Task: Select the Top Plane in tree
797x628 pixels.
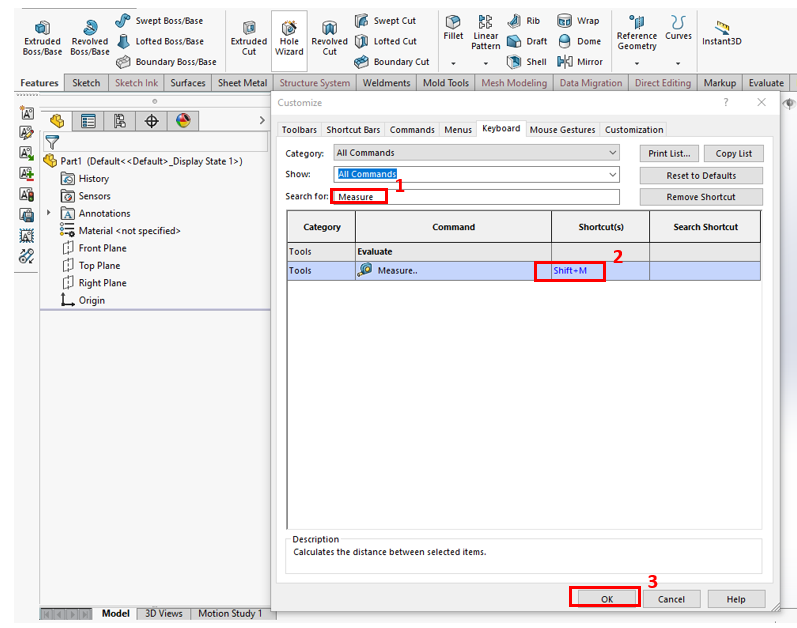Action: [x=91, y=265]
